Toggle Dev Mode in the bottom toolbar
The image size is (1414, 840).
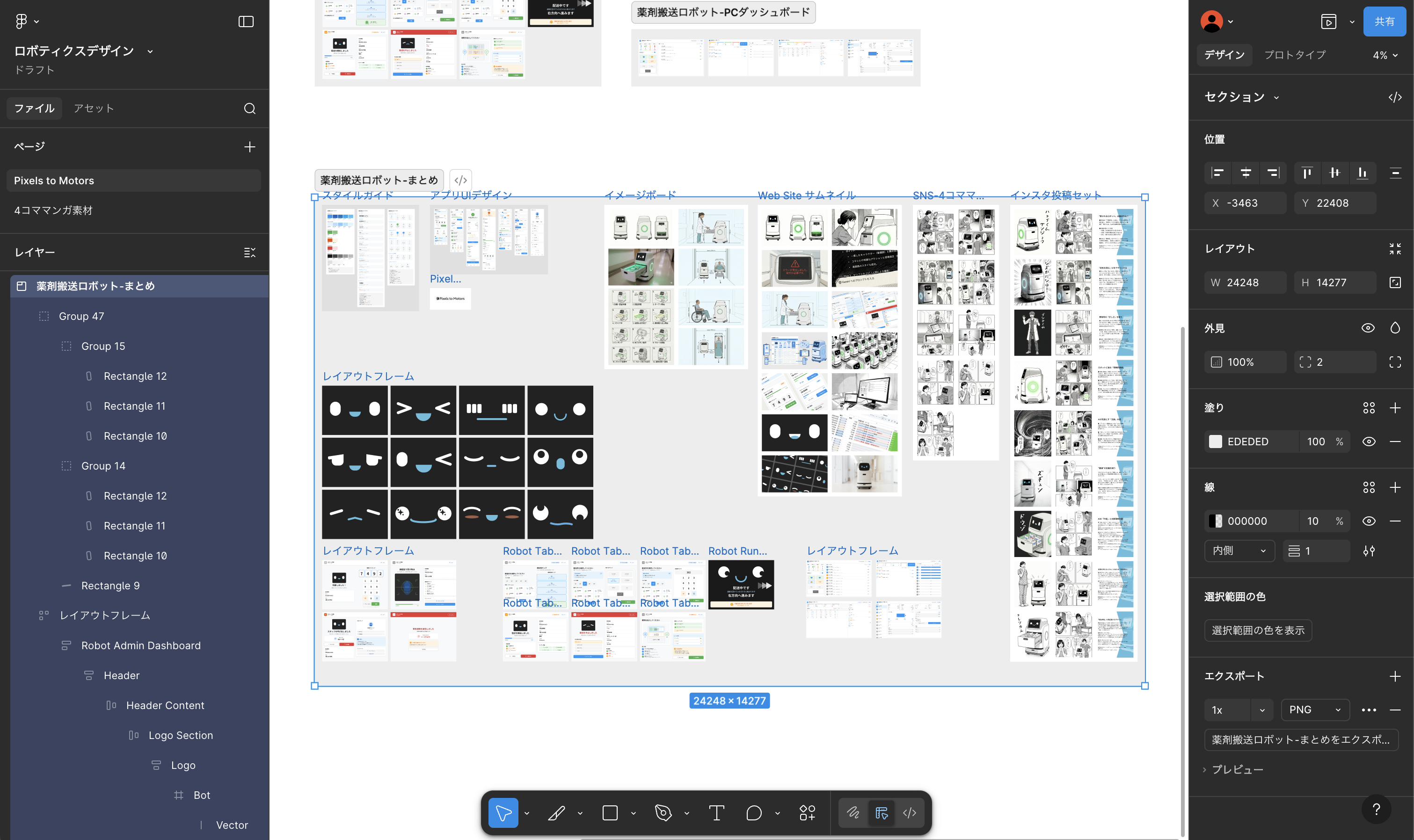click(x=910, y=813)
